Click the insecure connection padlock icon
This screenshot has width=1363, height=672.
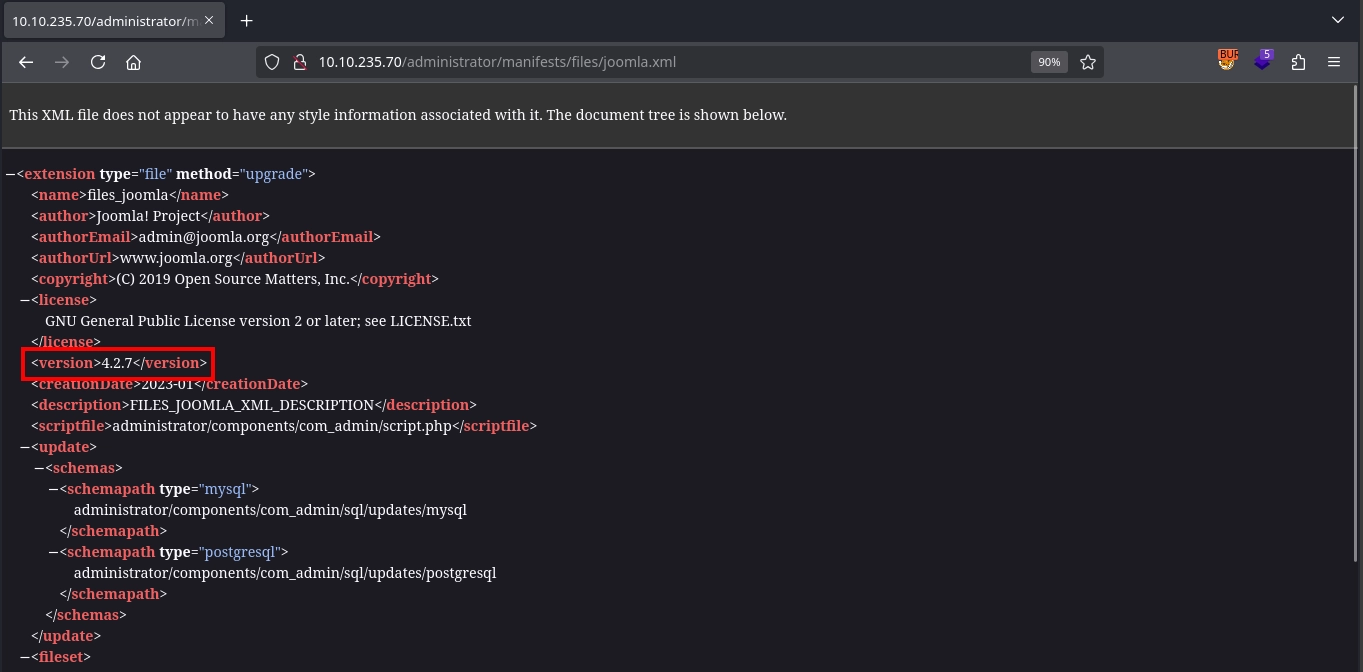tap(298, 62)
